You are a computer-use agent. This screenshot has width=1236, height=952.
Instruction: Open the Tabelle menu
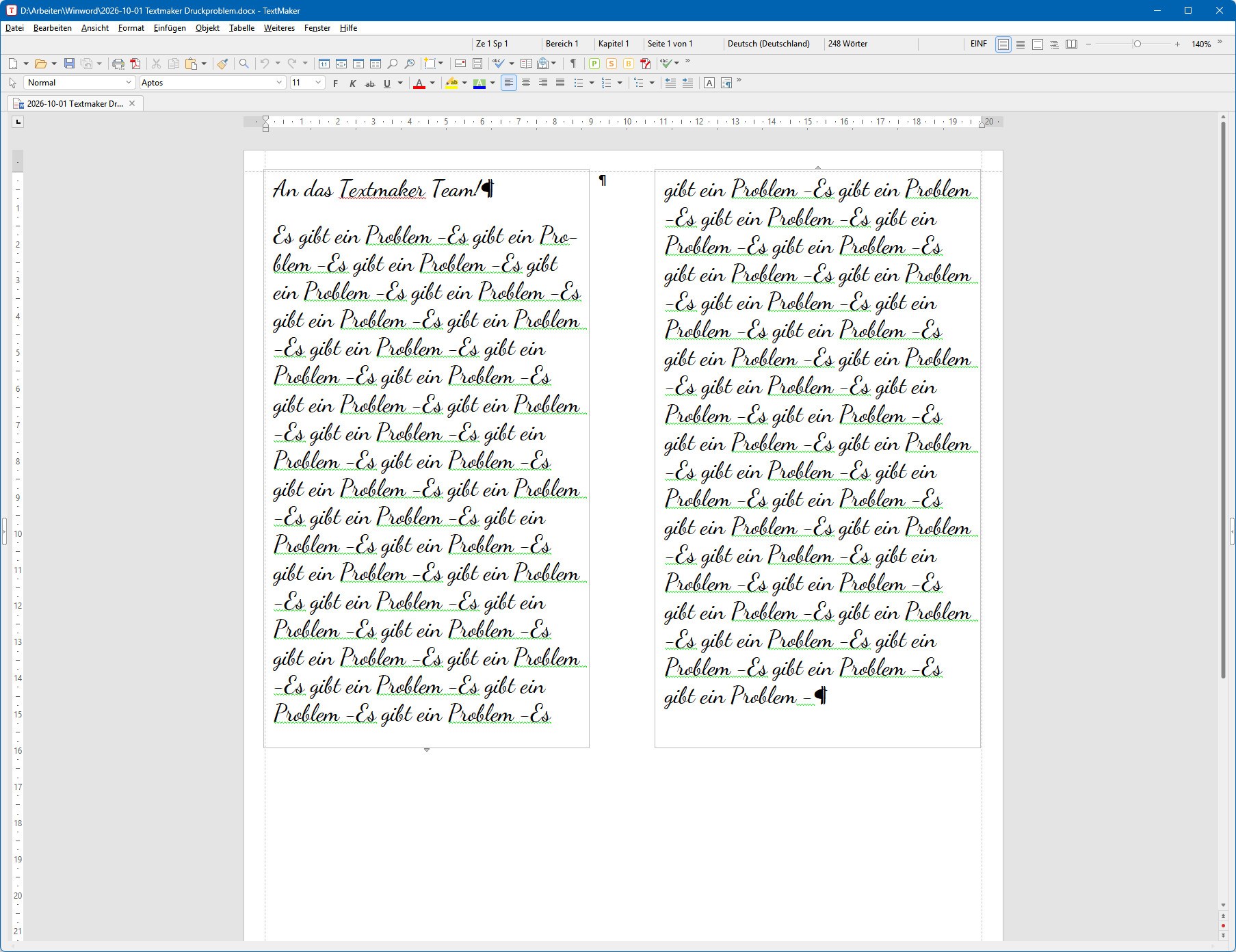(x=241, y=28)
